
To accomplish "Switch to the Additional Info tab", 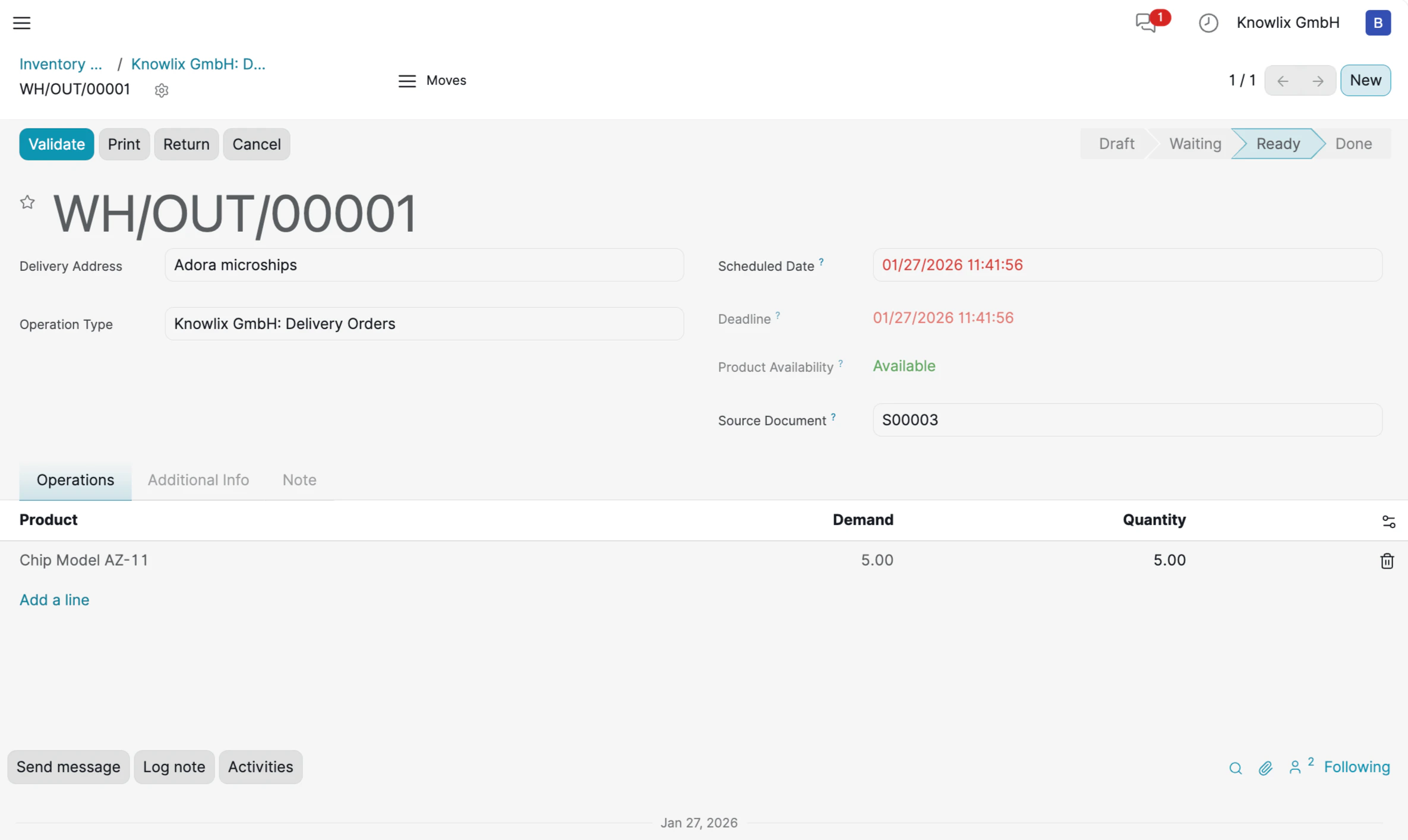I will pos(198,480).
